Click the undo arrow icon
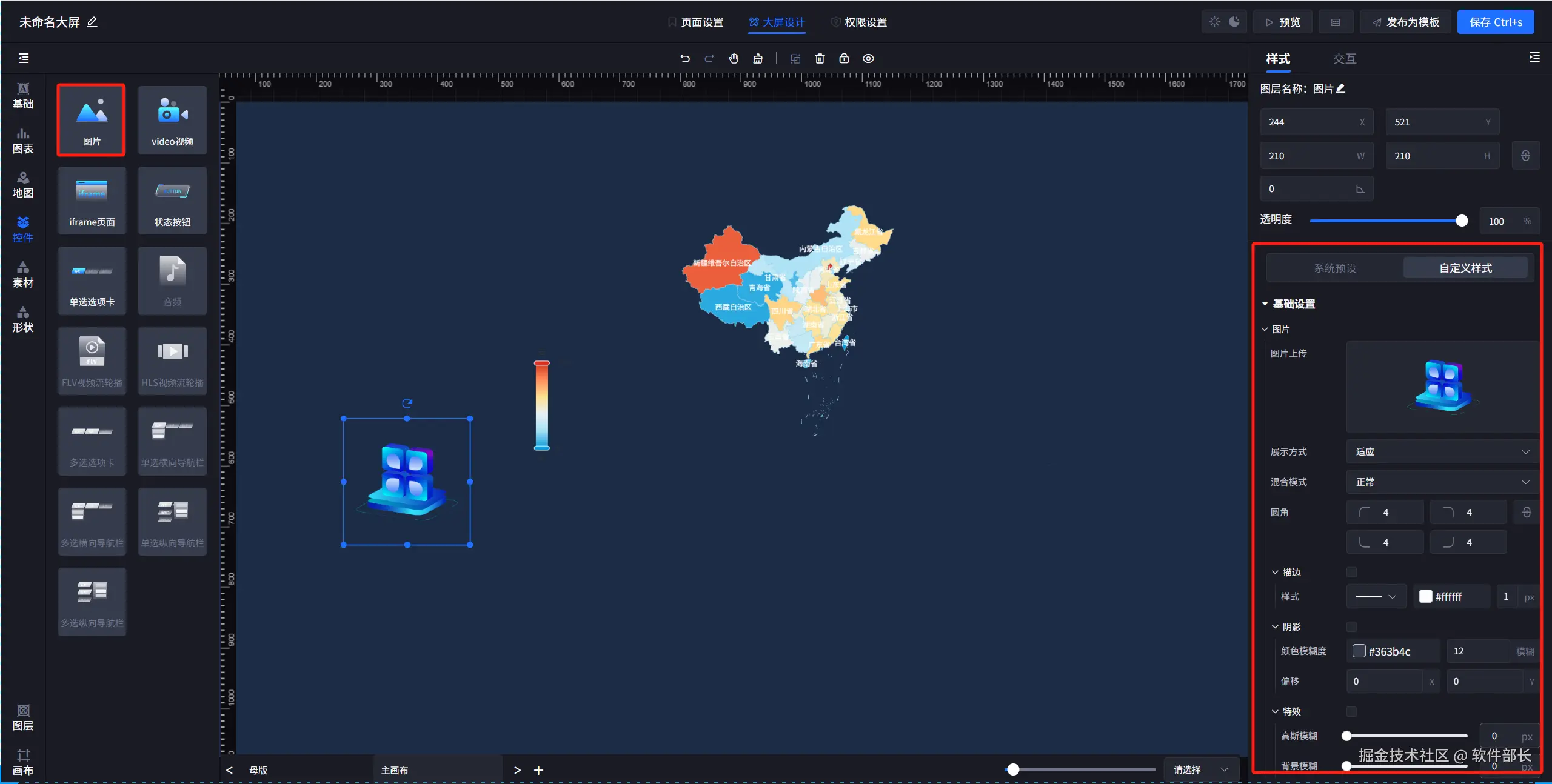The width and height of the screenshot is (1552, 784). click(x=685, y=59)
